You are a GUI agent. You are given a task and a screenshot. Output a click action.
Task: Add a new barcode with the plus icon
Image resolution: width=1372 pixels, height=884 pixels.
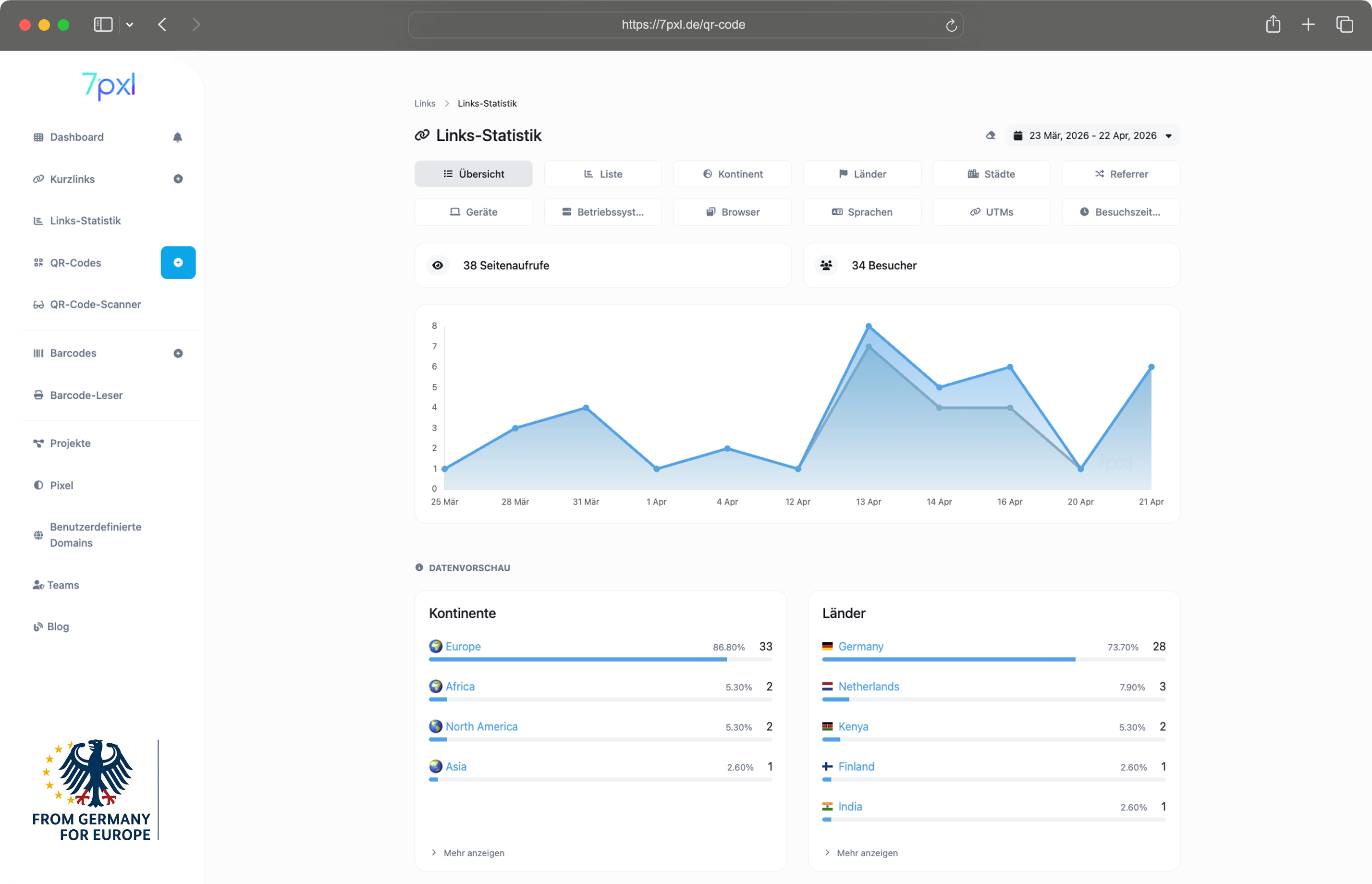pos(178,353)
